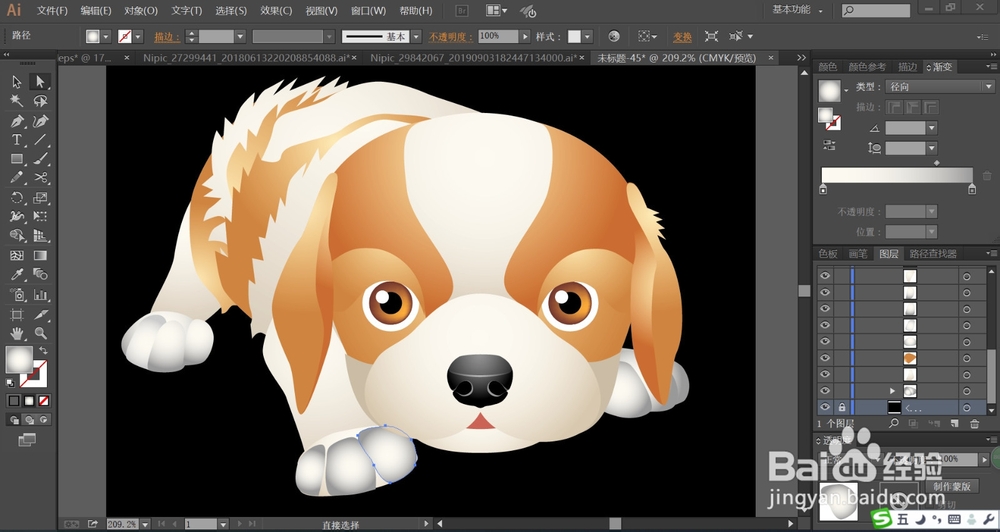The image size is (1000, 532).
Task: Select the Zoom magnifier tool
Action: 40,333
